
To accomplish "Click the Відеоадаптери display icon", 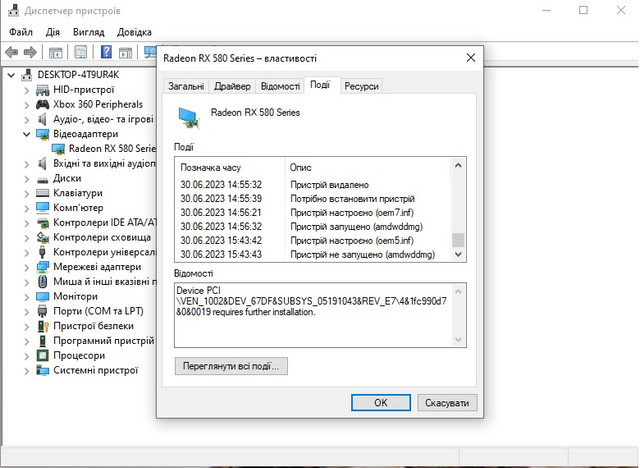I will [x=43, y=134].
